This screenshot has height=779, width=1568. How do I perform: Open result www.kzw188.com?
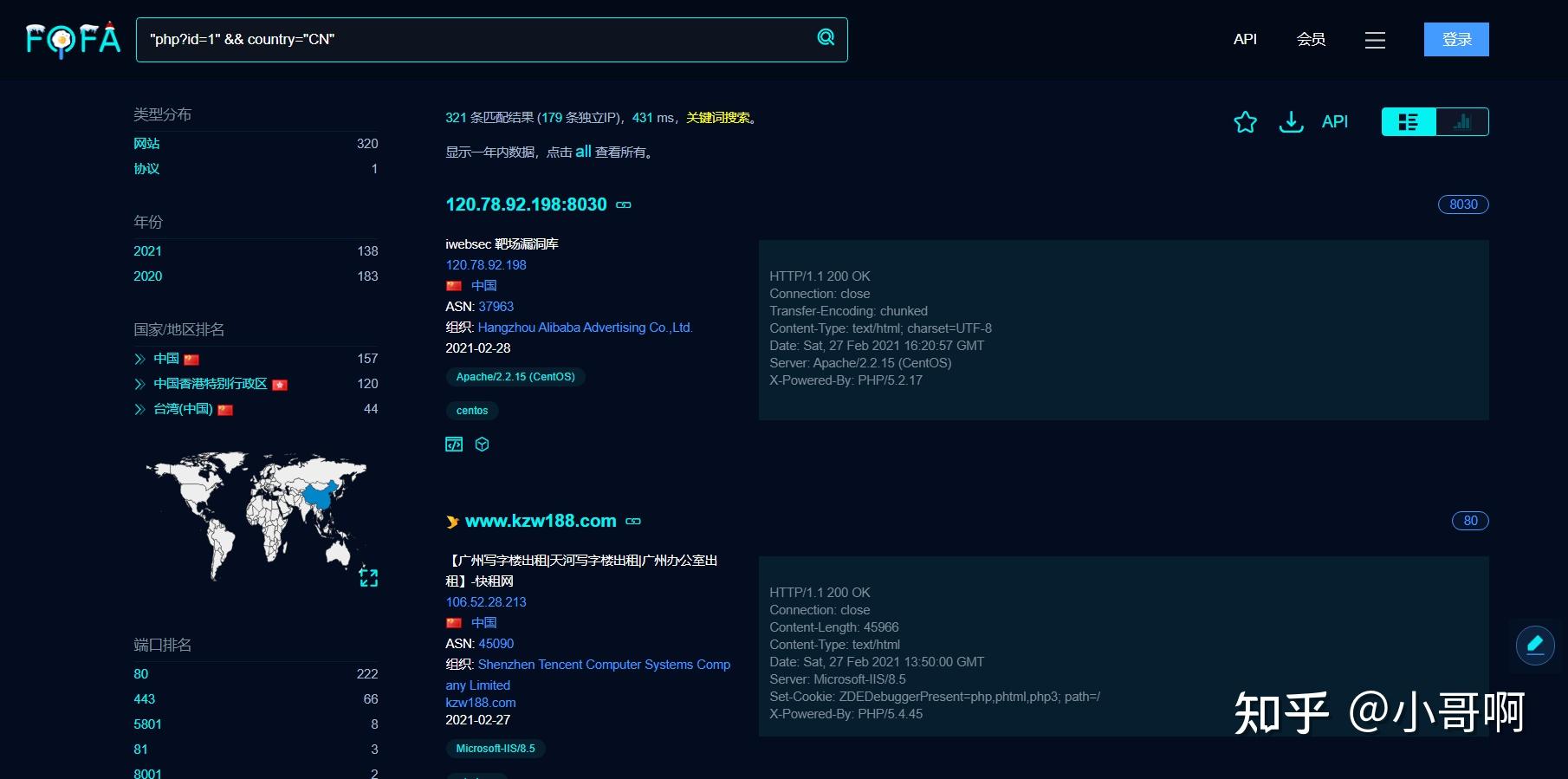(x=541, y=521)
